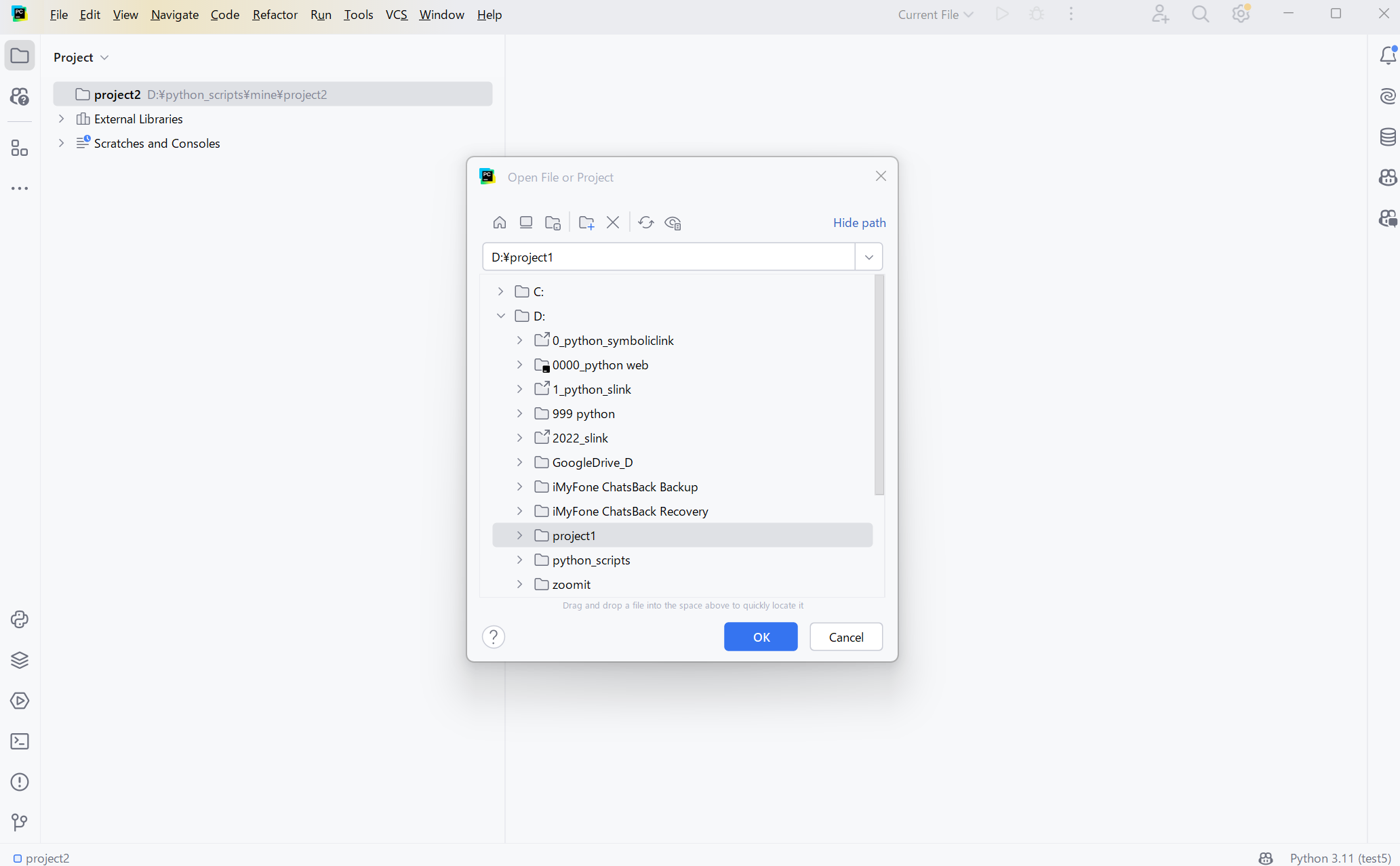Viewport: 1400px width, 866px height.
Task: Click the Hide path link
Action: point(859,222)
